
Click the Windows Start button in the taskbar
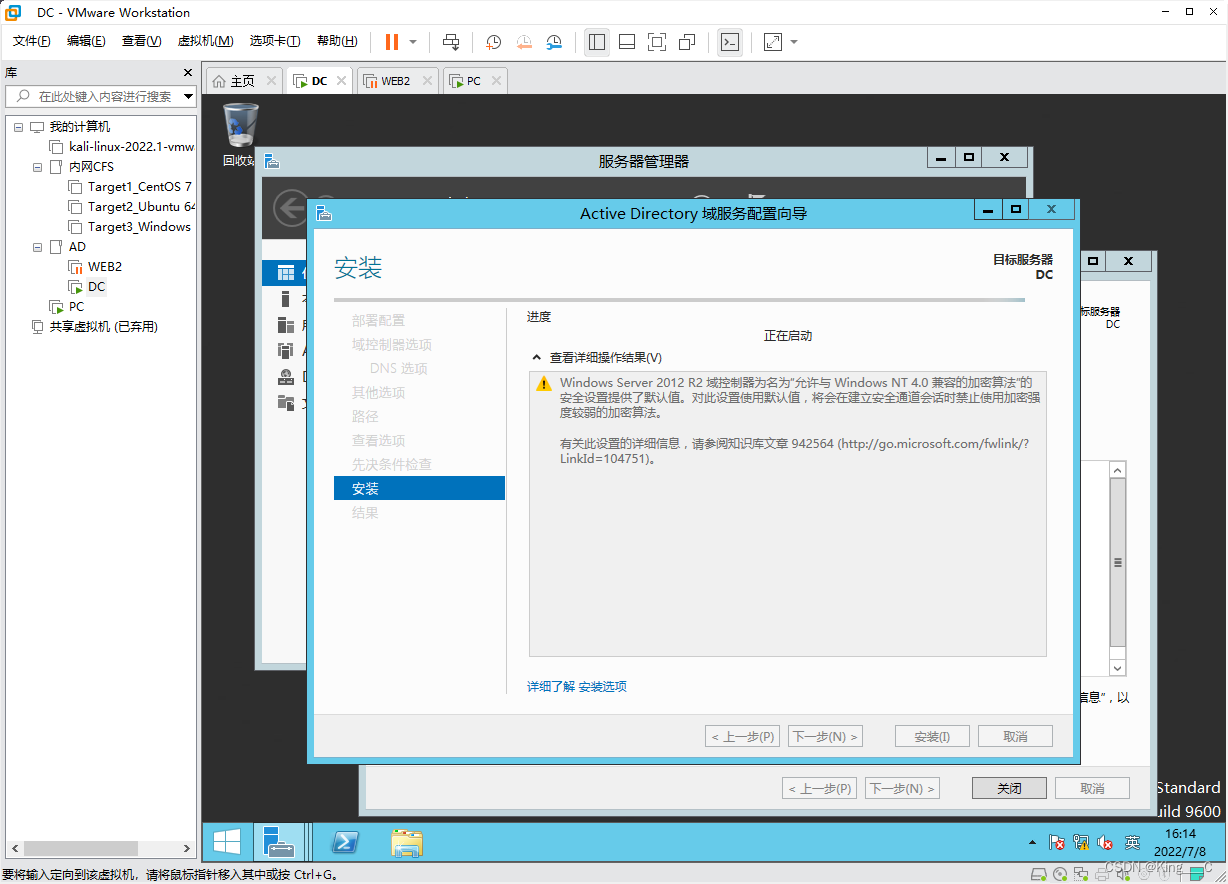(x=226, y=842)
